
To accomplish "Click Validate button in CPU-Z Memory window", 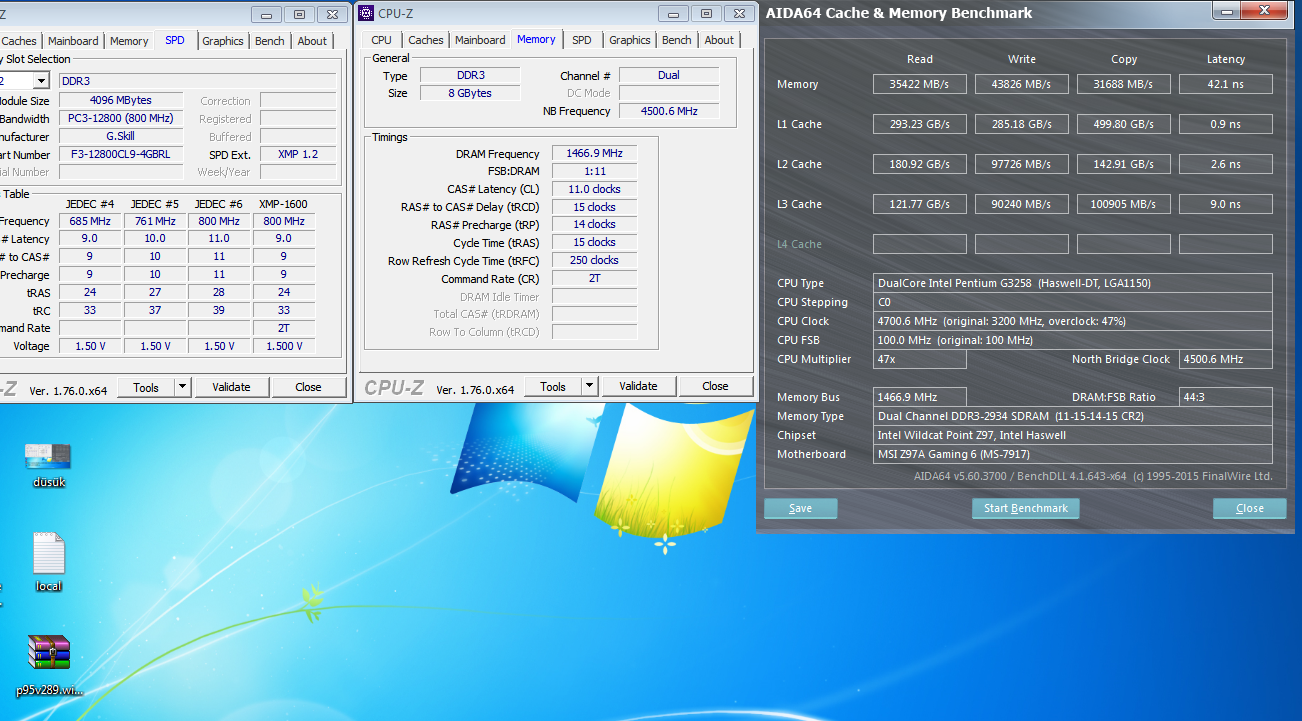I will point(638,386).
